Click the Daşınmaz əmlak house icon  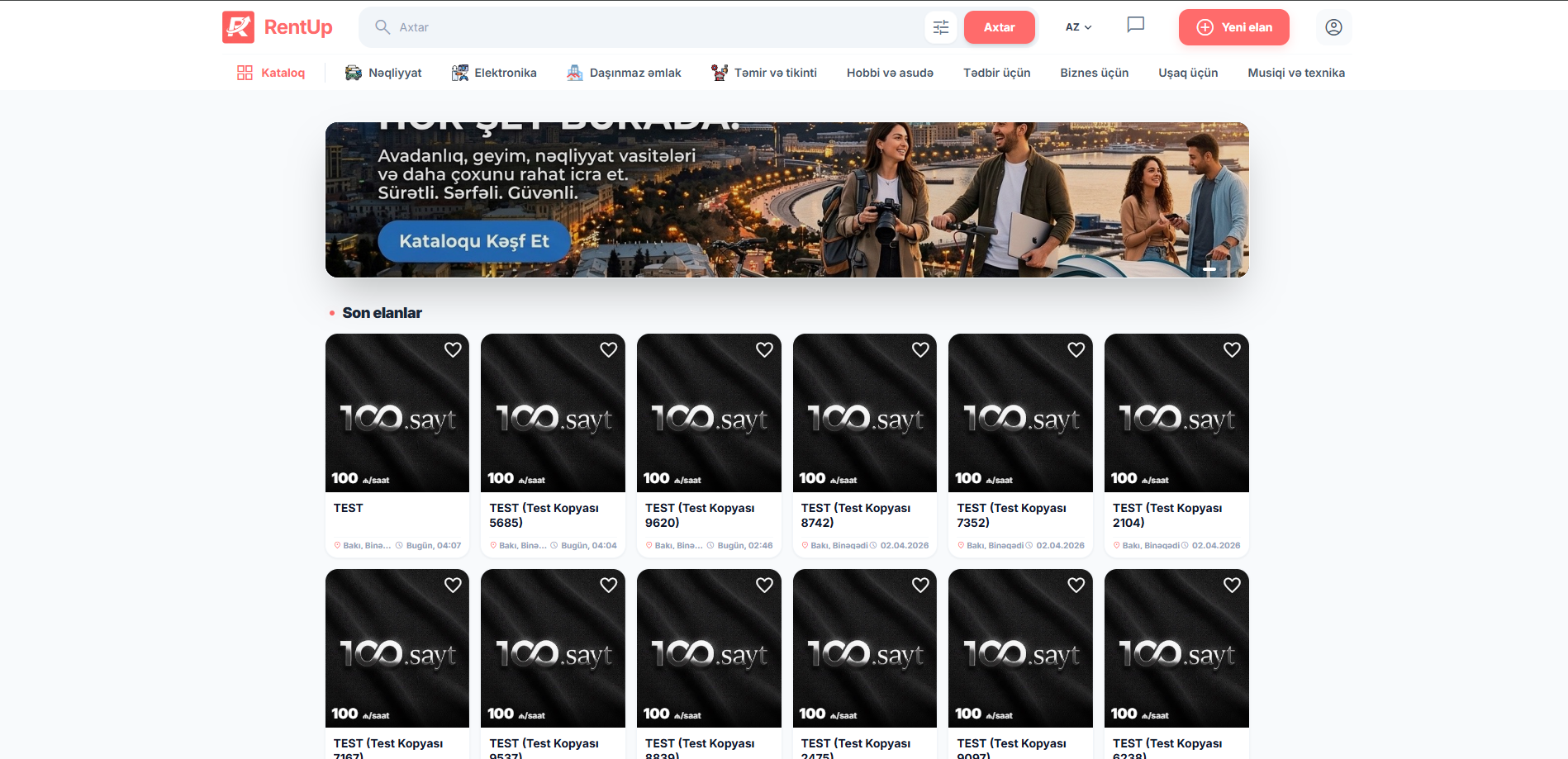tap(575, 73)
